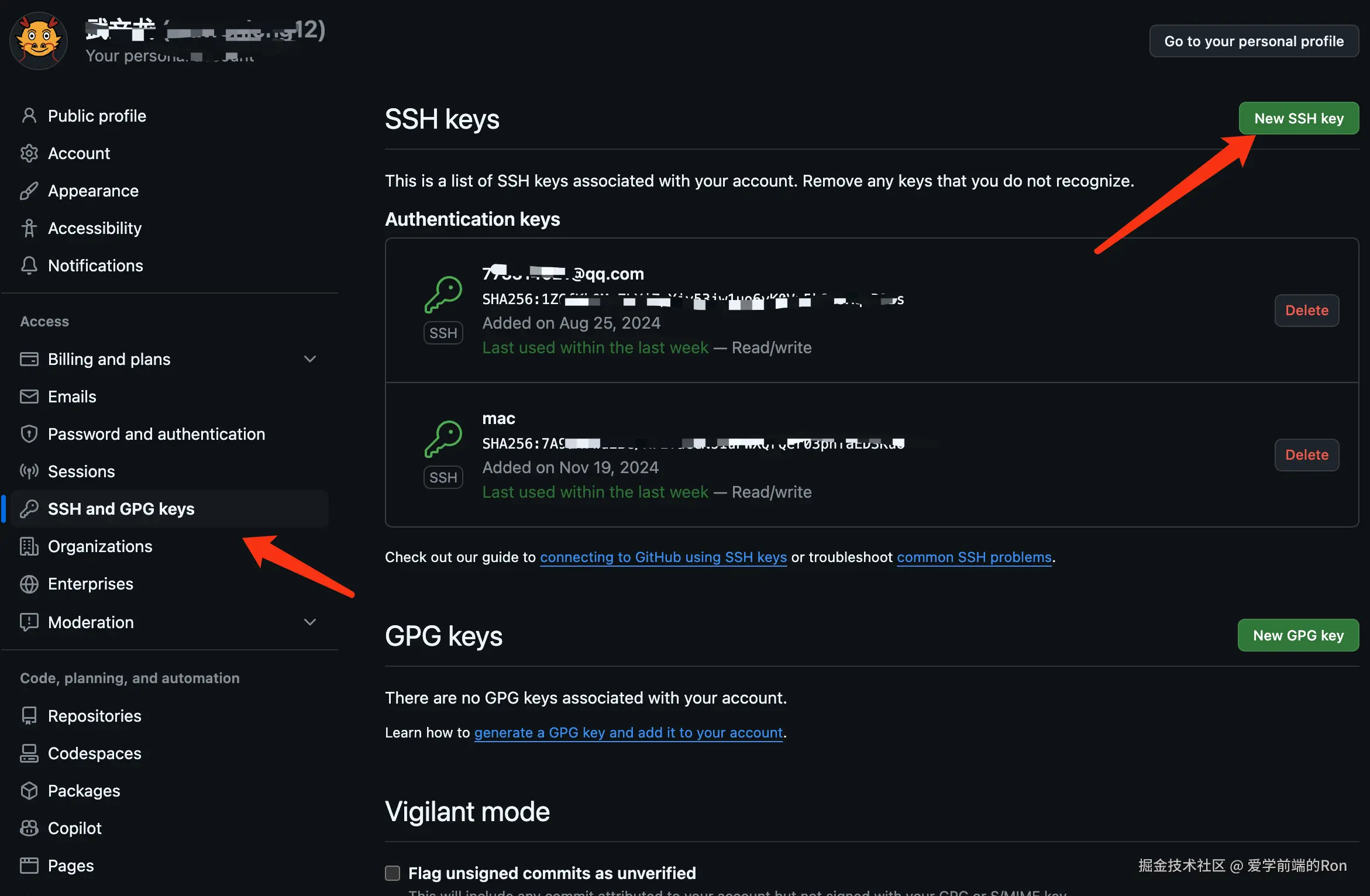This screenshot has width=1370, height=896.
Task: Expand the Billing and plans section
Action: (310, 359)
